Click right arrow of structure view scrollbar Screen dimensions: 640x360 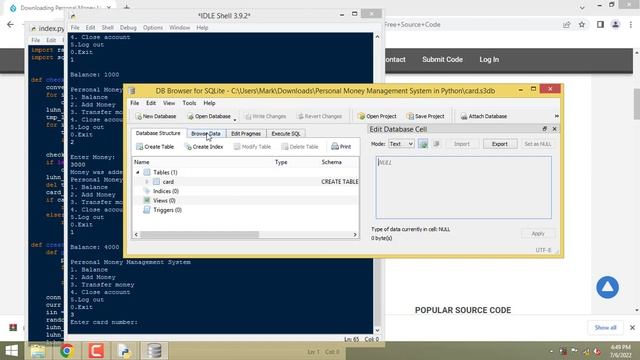(x=355, y=235)
